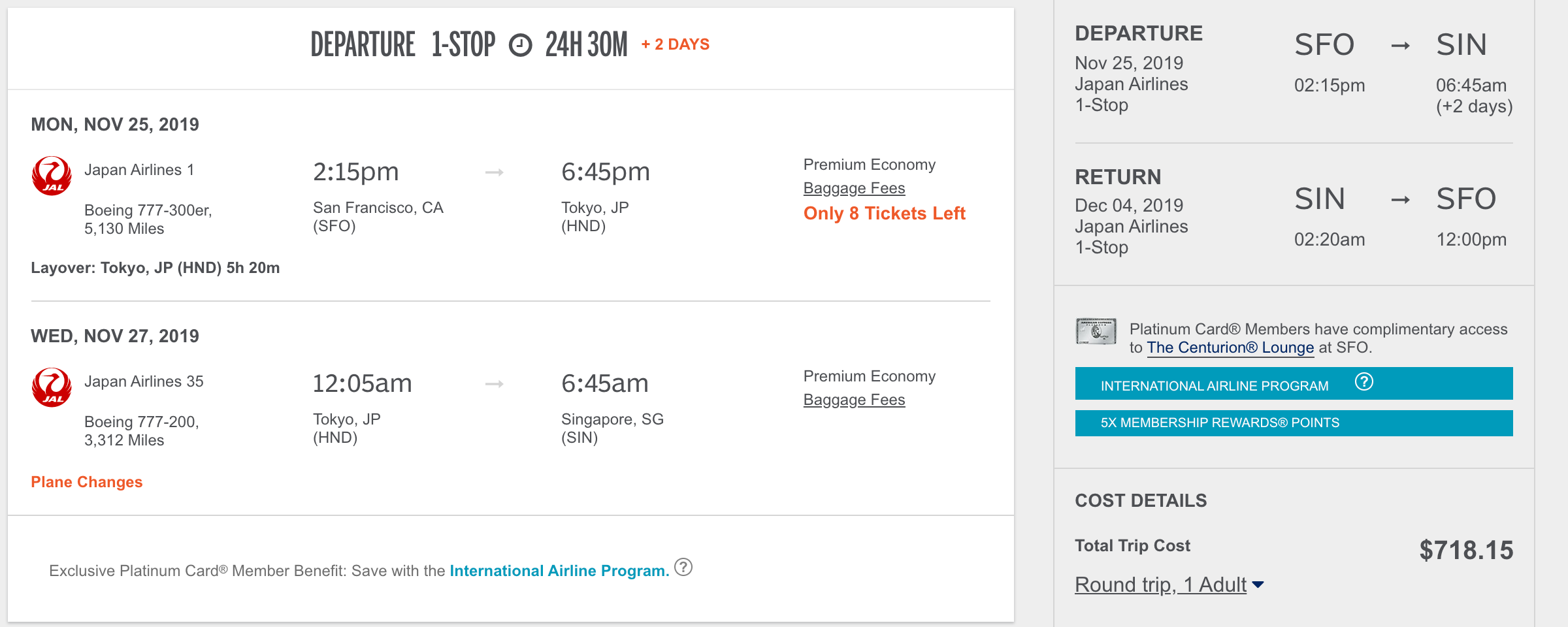1568x627 pixels.
Task: Click the Platinum Card image icon
Action: (x=1096, y=331)
